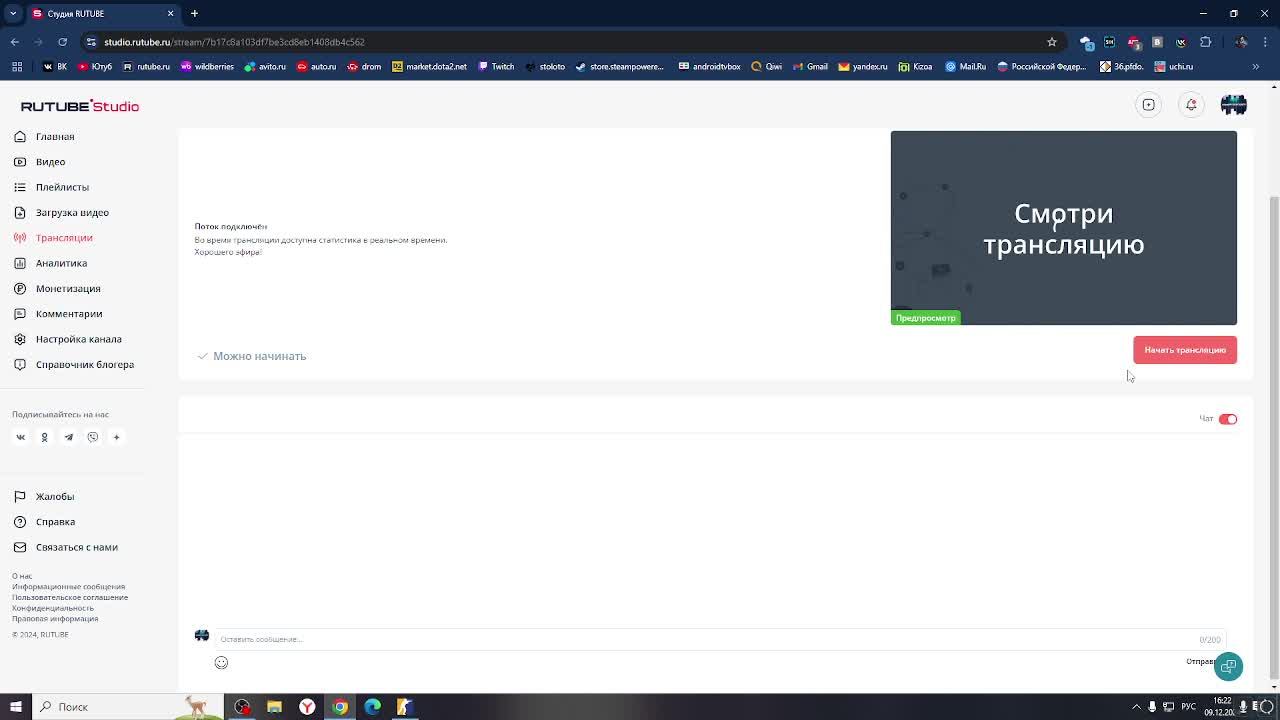The image size is (1280, 720).
Task: Open the avito.ru bookmark
Action: (x=265, y=67)
